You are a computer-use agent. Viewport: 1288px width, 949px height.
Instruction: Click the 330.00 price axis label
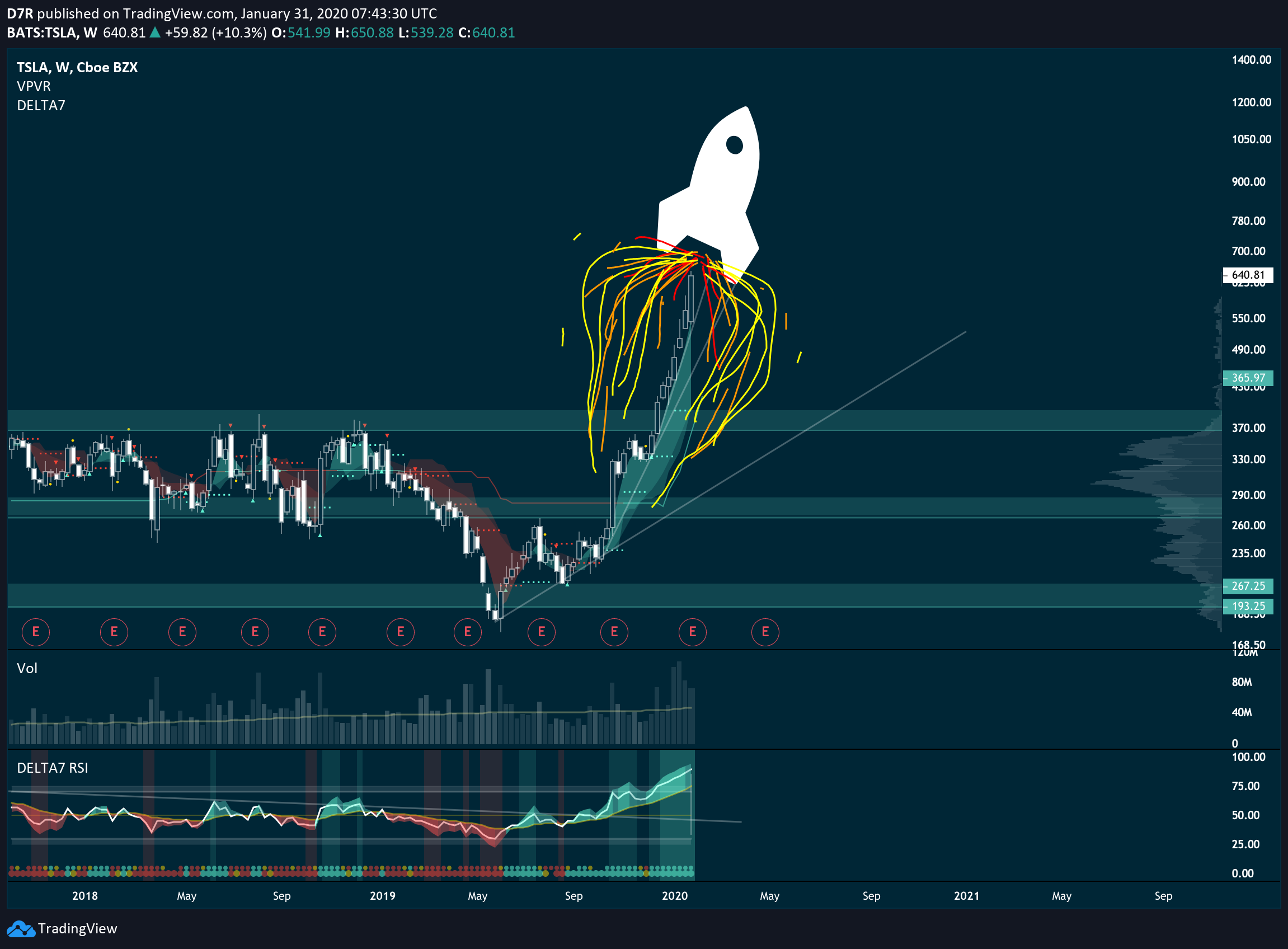tap(1248, 459)
